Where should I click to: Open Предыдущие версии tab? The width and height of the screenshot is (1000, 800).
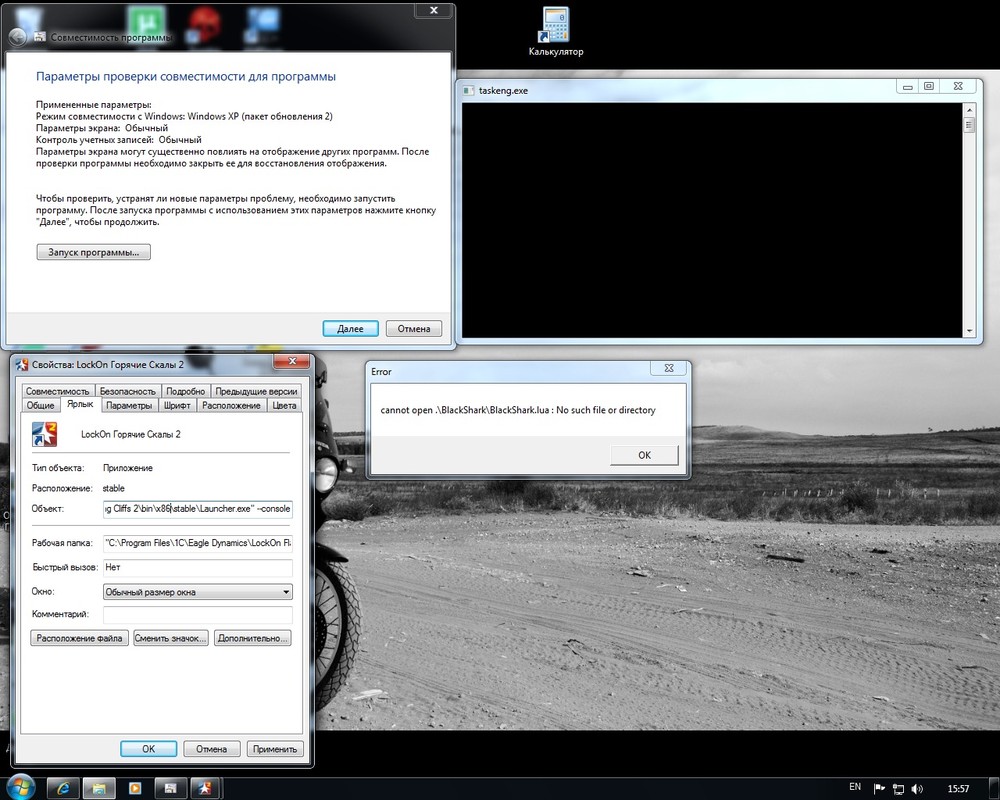[x=256, y=391]
